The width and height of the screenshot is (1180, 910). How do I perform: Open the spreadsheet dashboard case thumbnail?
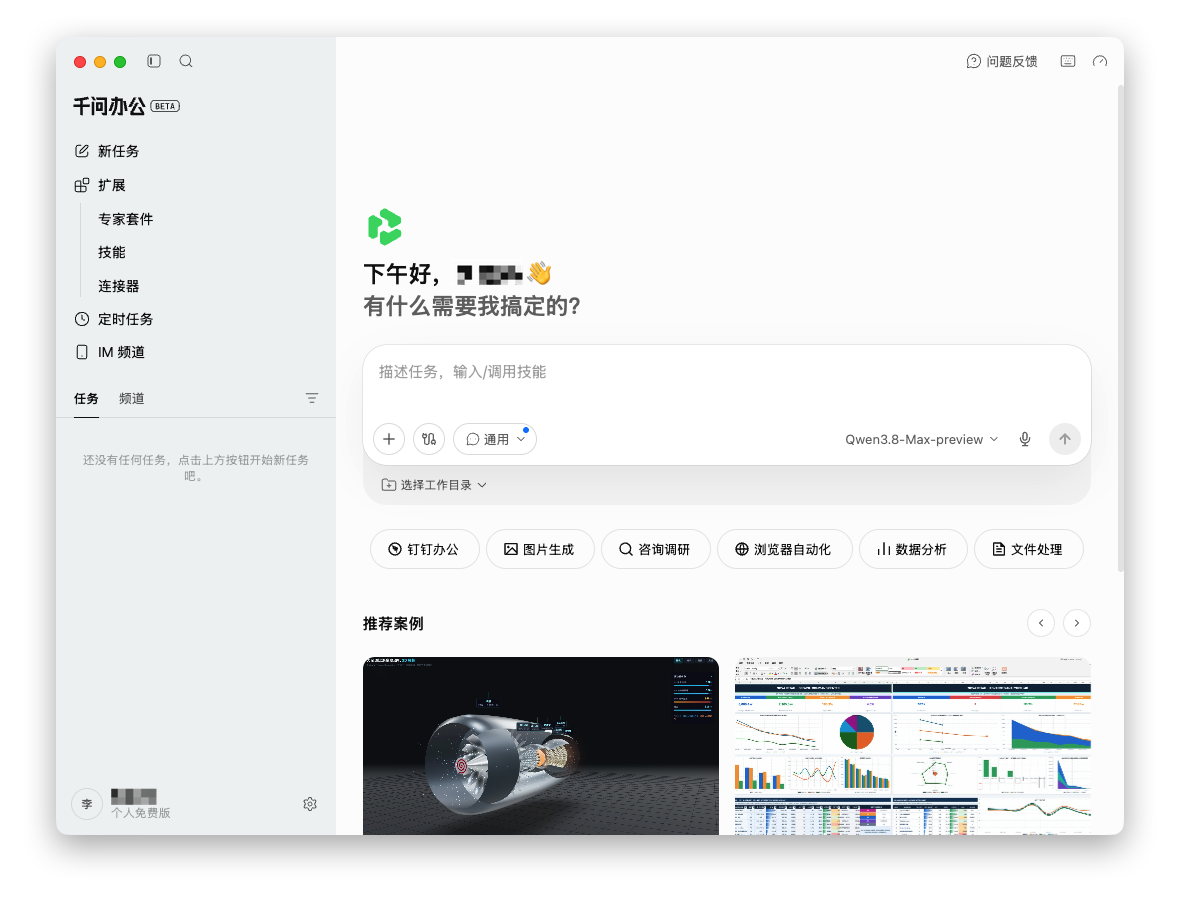point(913,746)
